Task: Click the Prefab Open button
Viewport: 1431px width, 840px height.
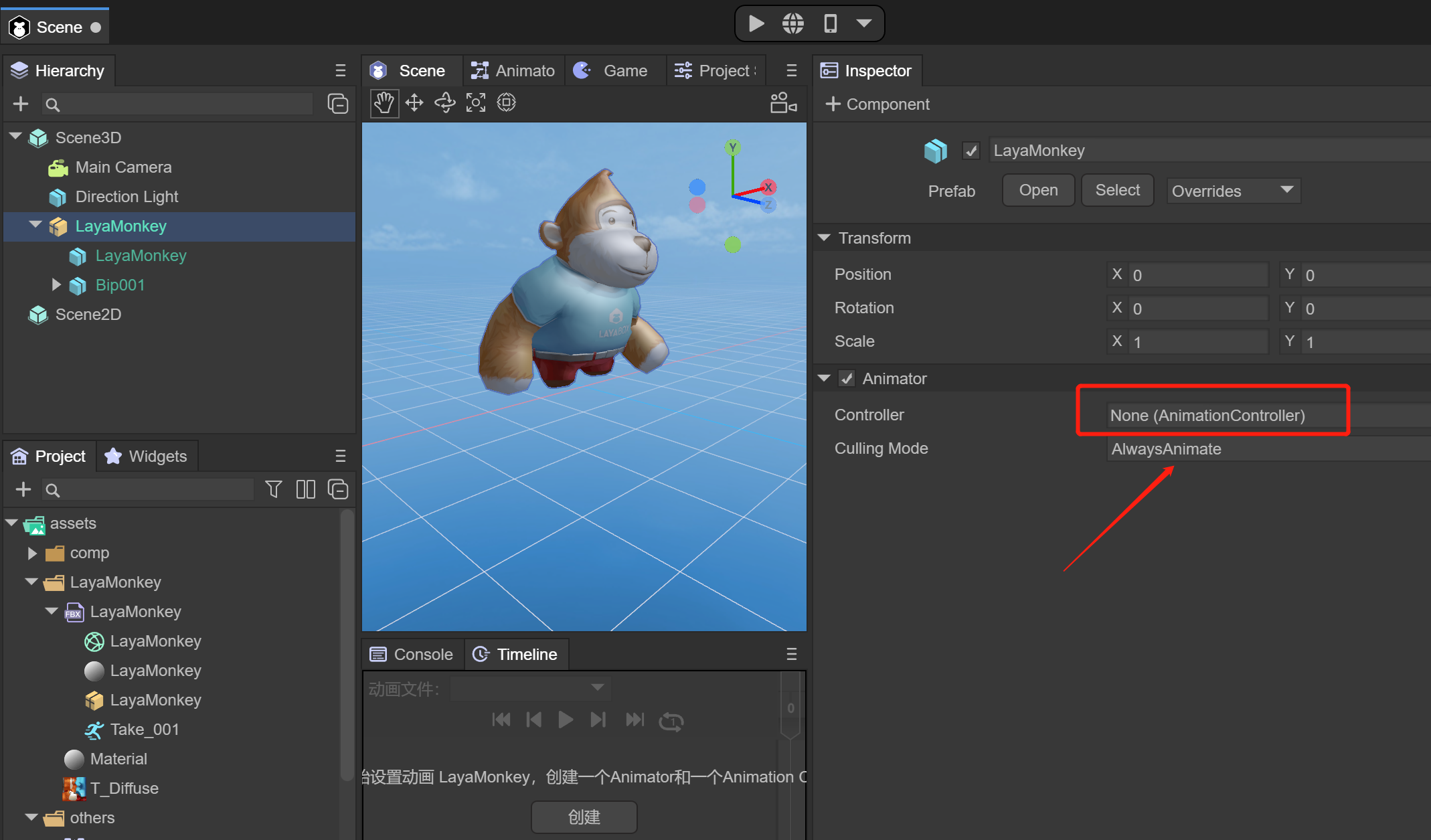Action: coord(1038,191)
